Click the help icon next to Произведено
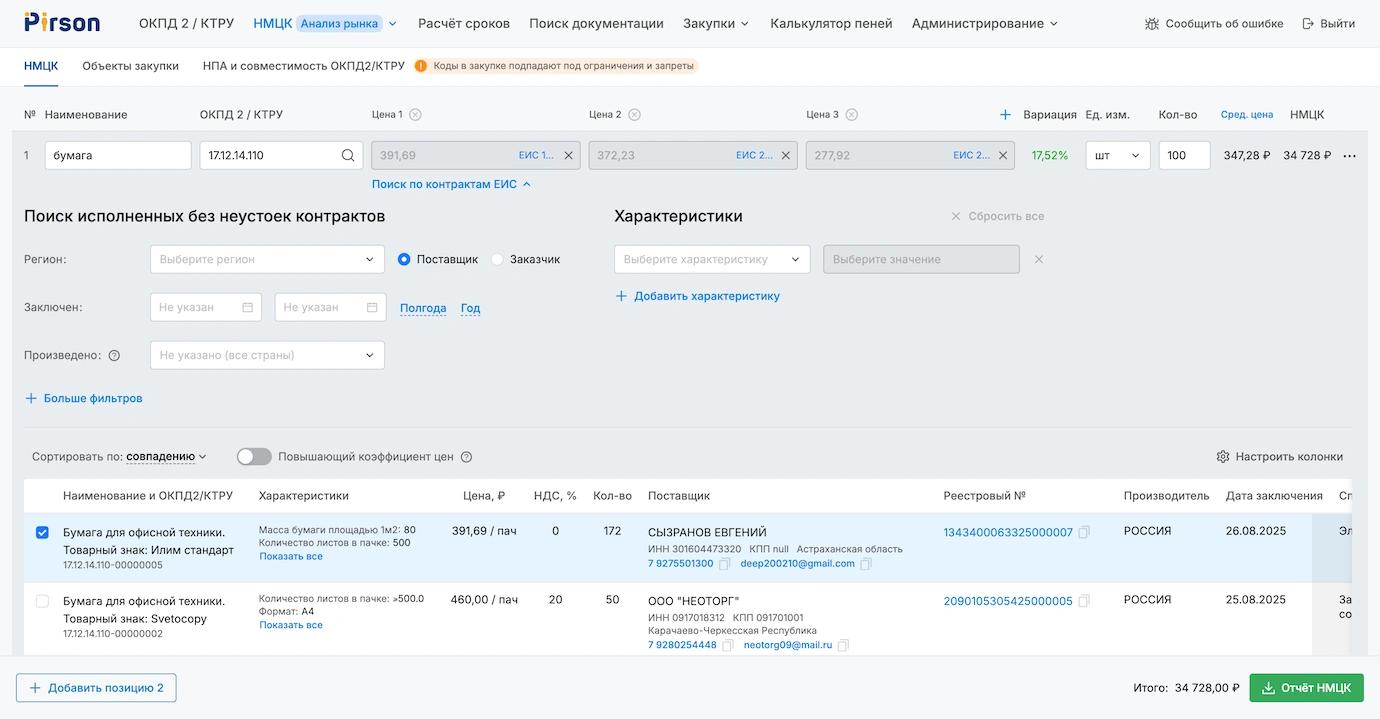 coord(114,355)
